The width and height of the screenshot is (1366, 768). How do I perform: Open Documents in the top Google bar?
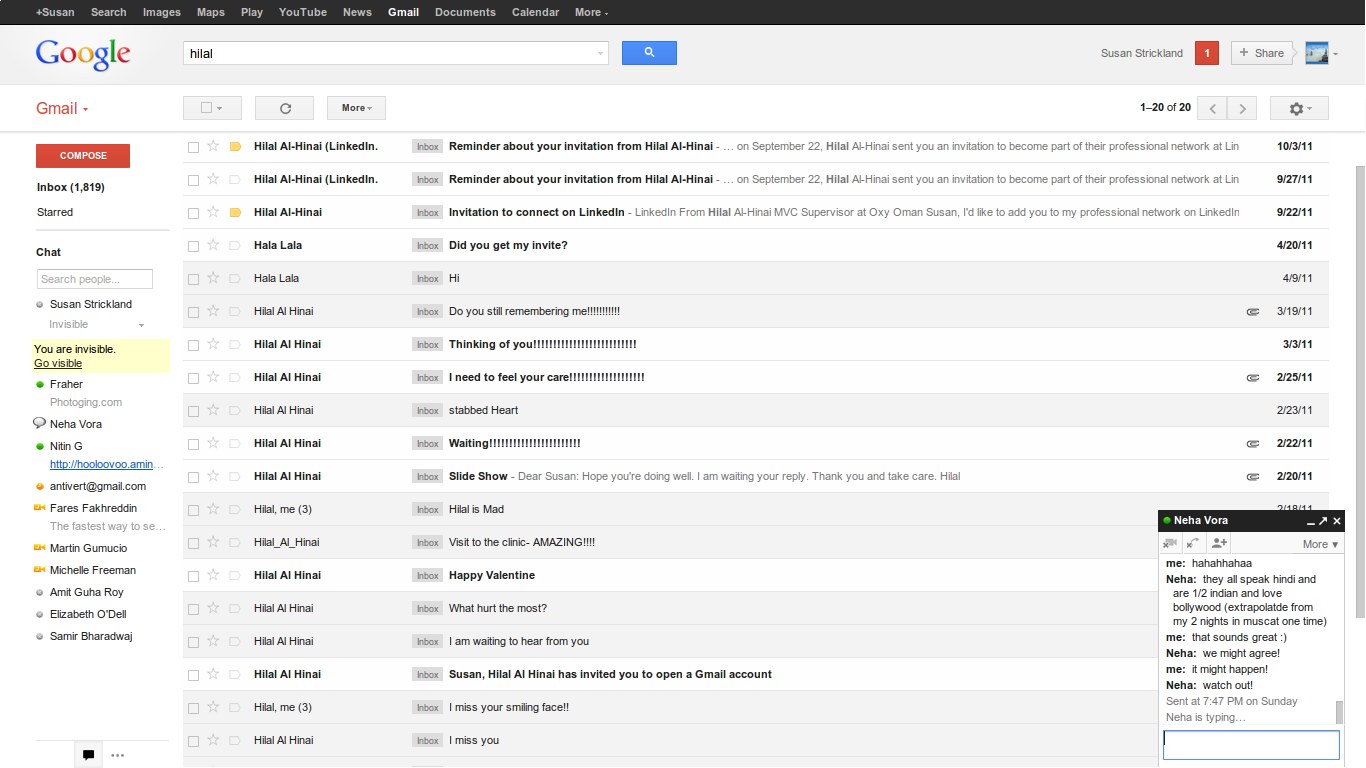pos(465,12)
